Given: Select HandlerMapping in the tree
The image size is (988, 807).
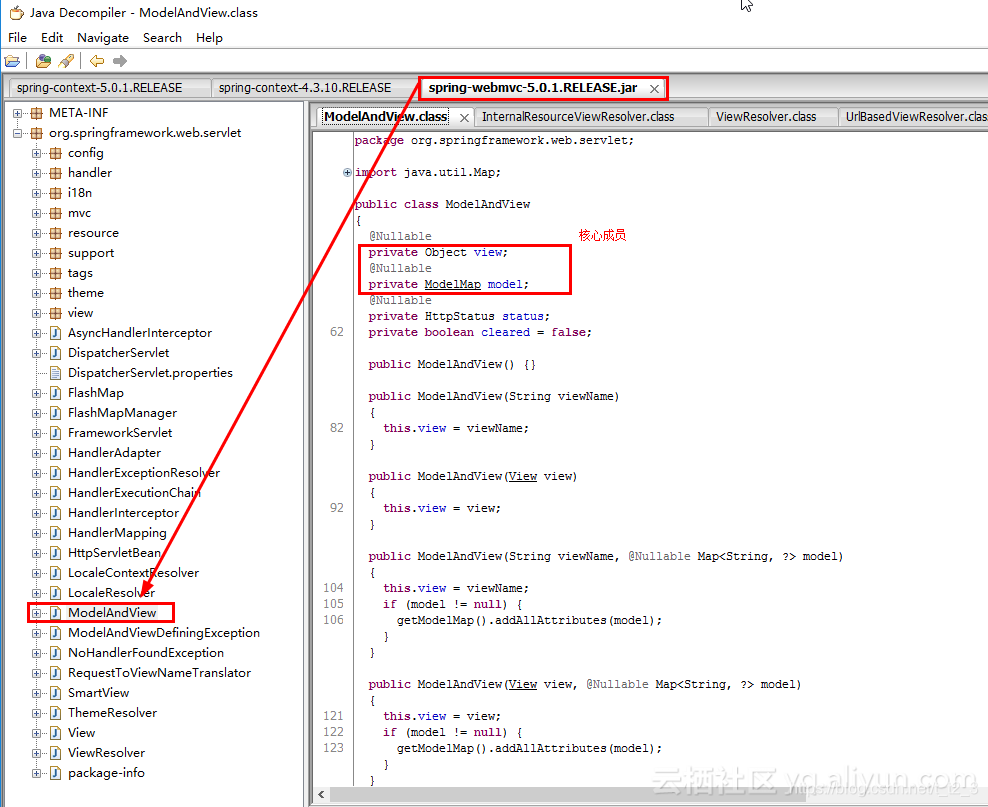Looking at the screenshot, I should [117, 533].
